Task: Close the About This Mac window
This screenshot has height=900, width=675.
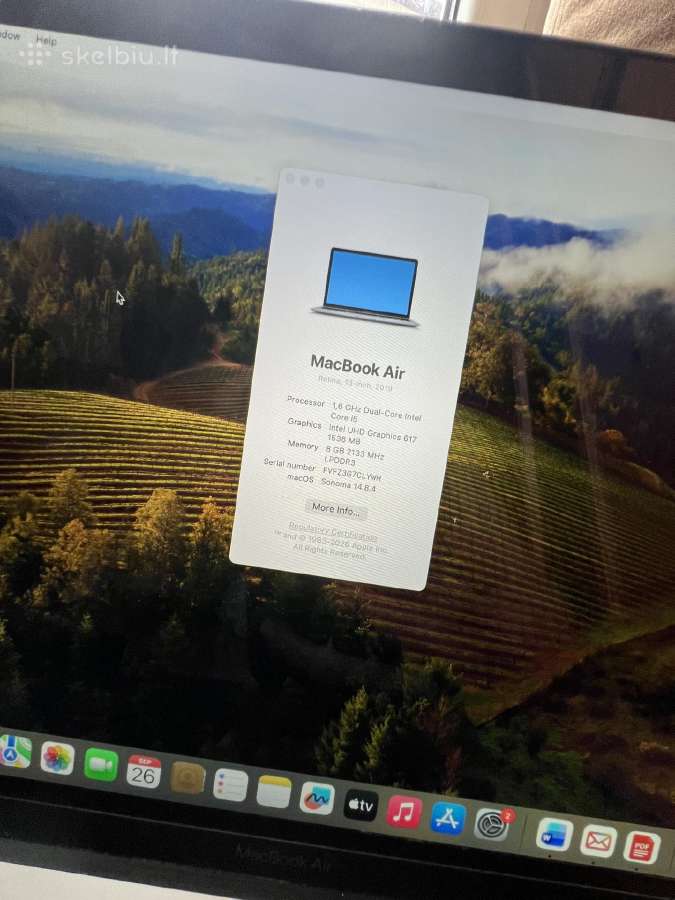Action: [x=290, y=179]
